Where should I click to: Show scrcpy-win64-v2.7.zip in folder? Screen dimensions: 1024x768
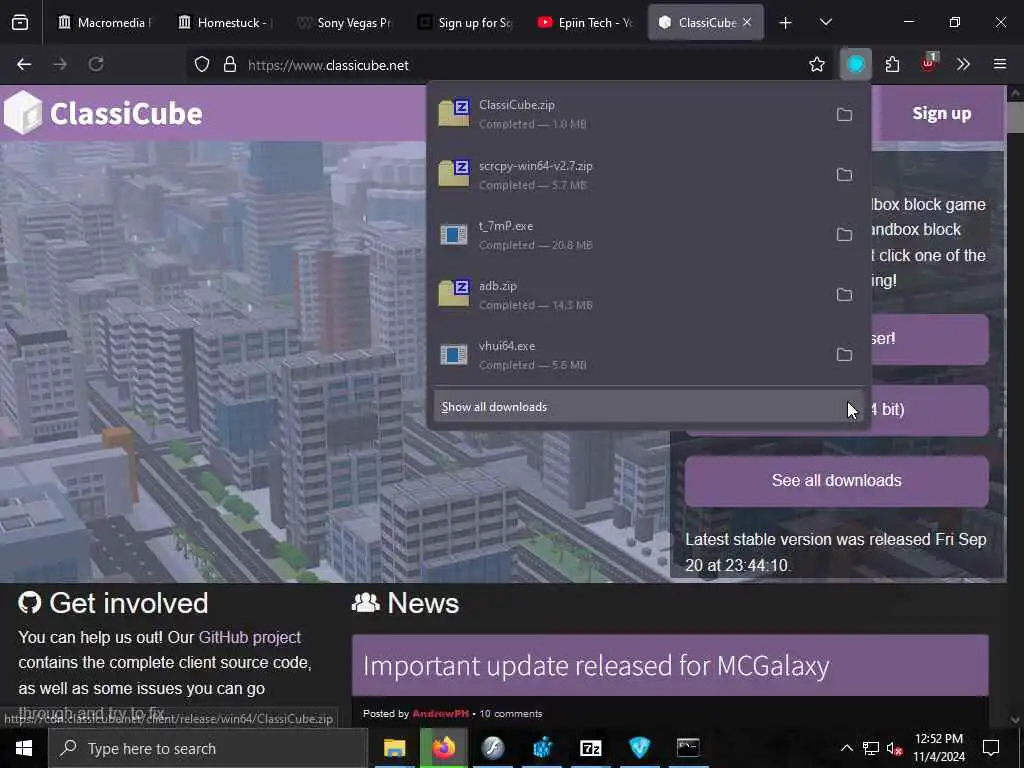point(844,175)
